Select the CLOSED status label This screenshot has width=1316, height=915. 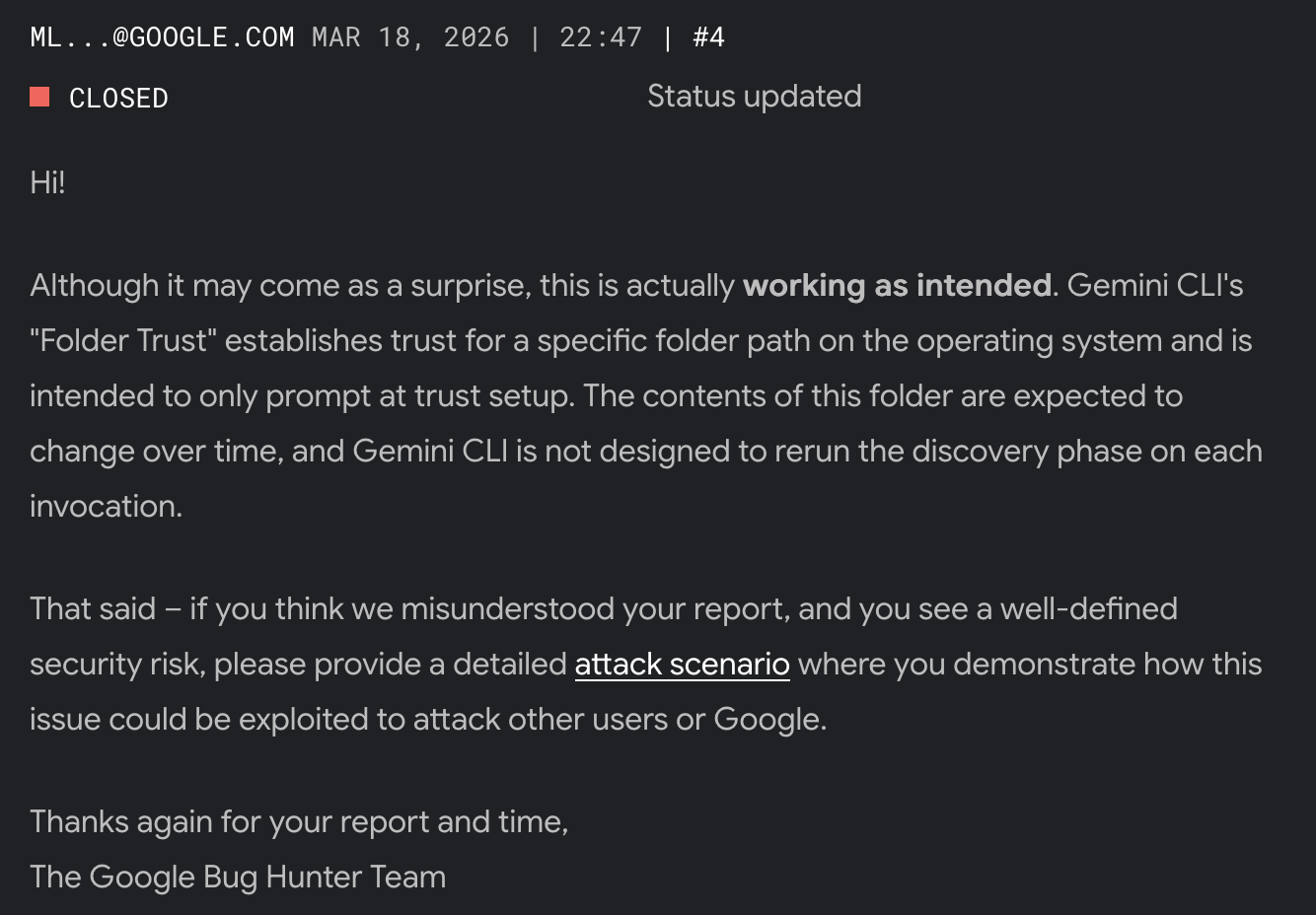click(118, 98)
